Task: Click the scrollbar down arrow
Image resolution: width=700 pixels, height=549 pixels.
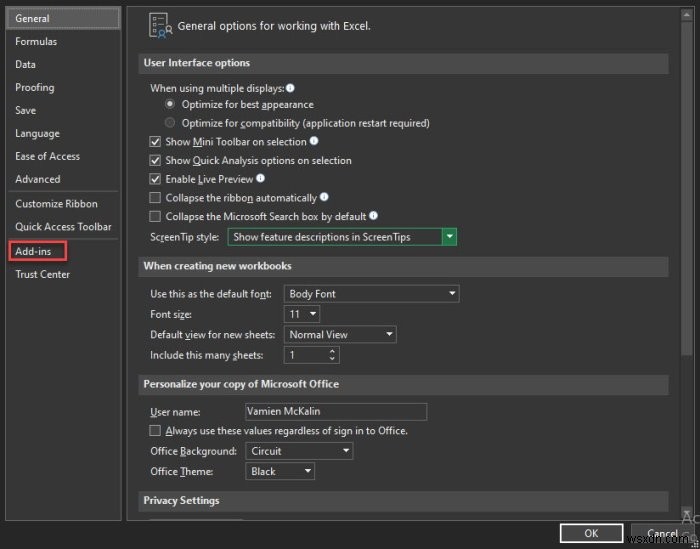Action: click(687, 513)
